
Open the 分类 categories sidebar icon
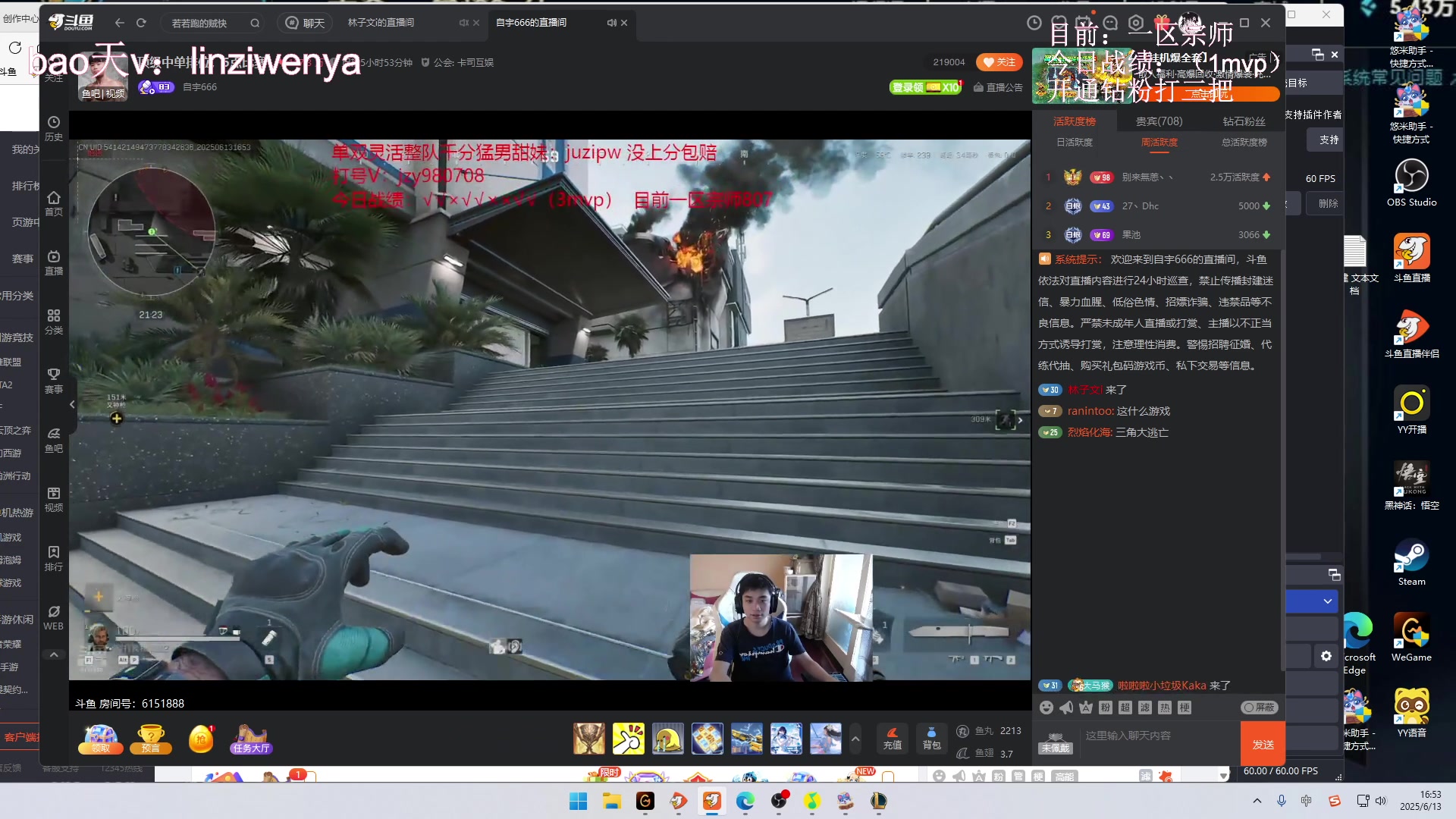(53, 322)
